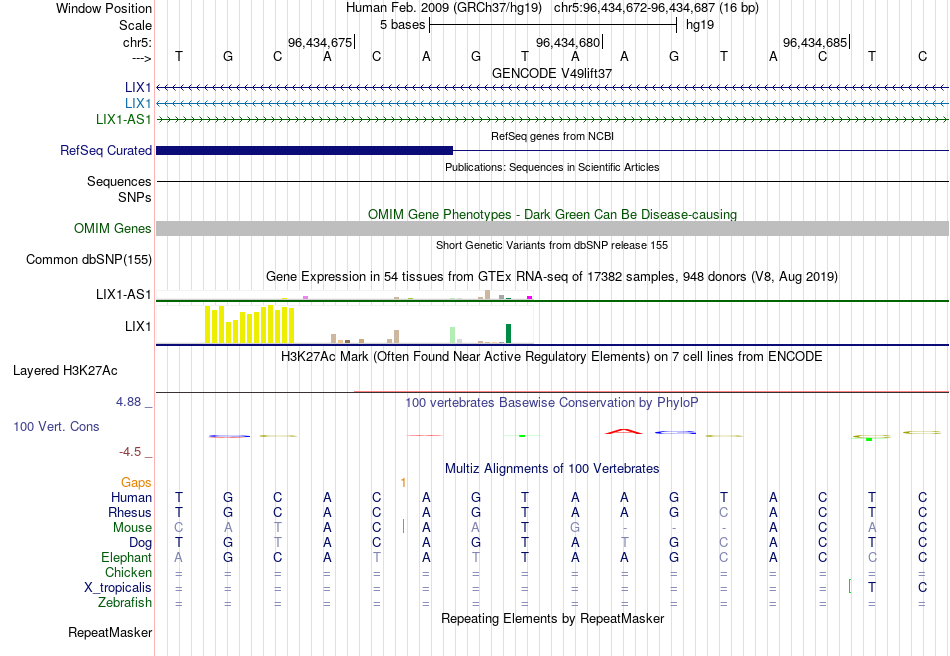Image resolution: width=950 pixels, height=656 pixels.
Task: Click the red PhyloP conservation peak
Action: pyautogui.click(x=624, y=431)
